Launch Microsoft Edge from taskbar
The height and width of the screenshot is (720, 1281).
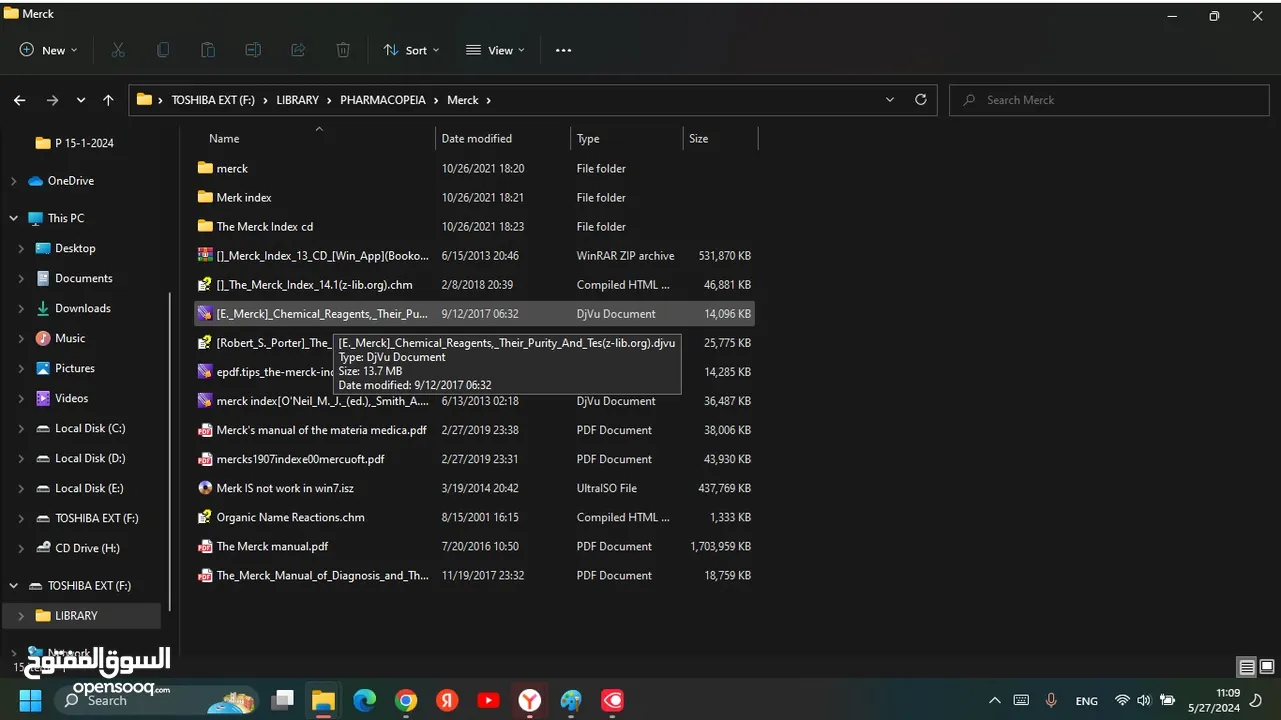(365, 700)
